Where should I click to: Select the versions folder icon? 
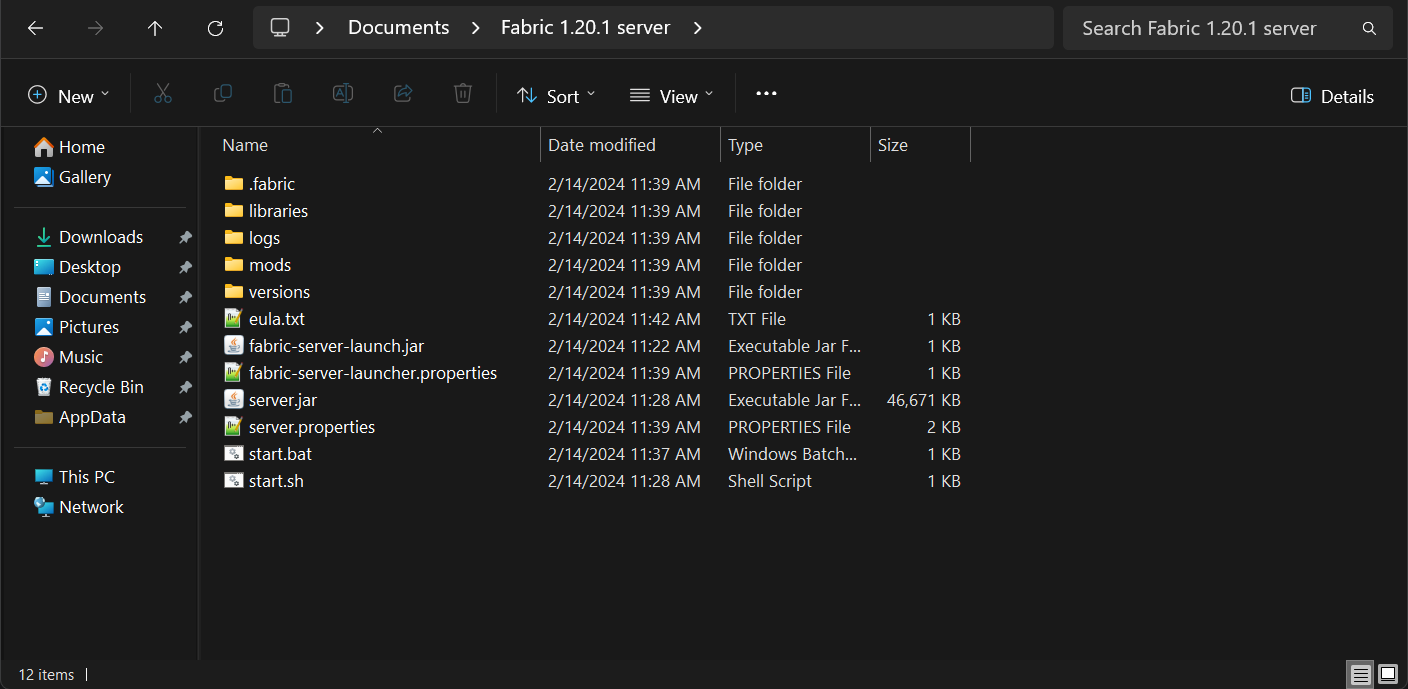tap(234, 292)
